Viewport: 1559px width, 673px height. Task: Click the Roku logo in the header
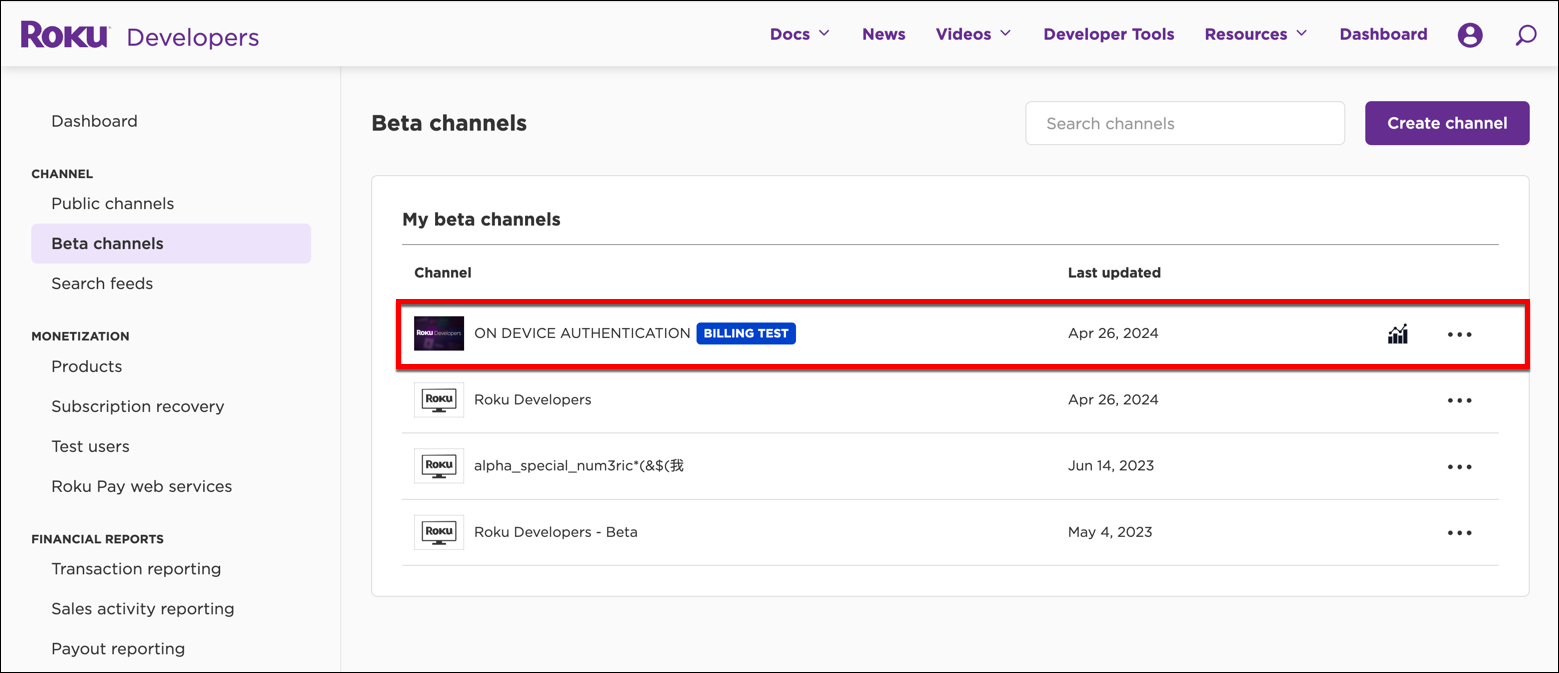coord(64,33)
